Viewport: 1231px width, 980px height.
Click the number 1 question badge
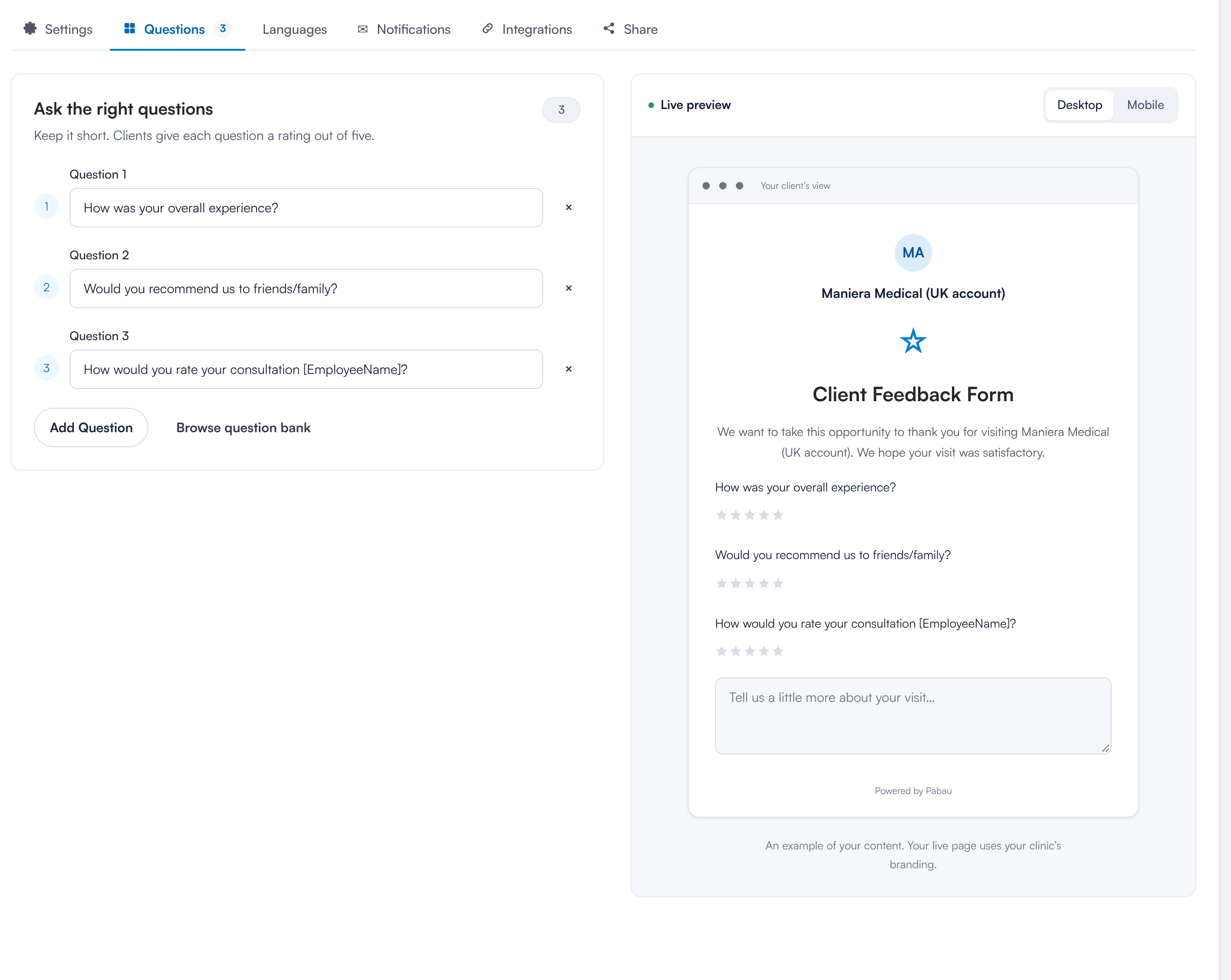47,207
